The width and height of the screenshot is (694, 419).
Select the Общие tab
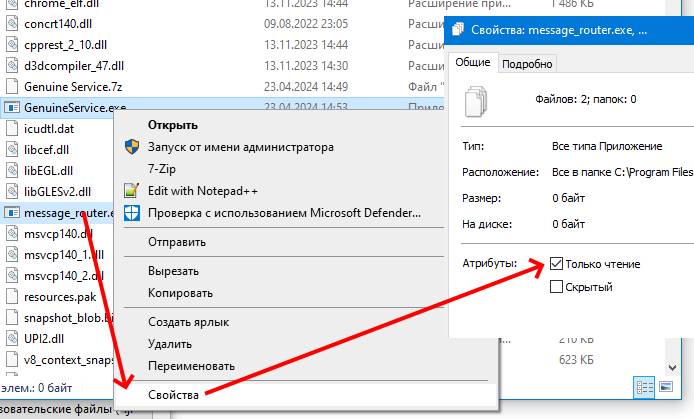point(472,63)
